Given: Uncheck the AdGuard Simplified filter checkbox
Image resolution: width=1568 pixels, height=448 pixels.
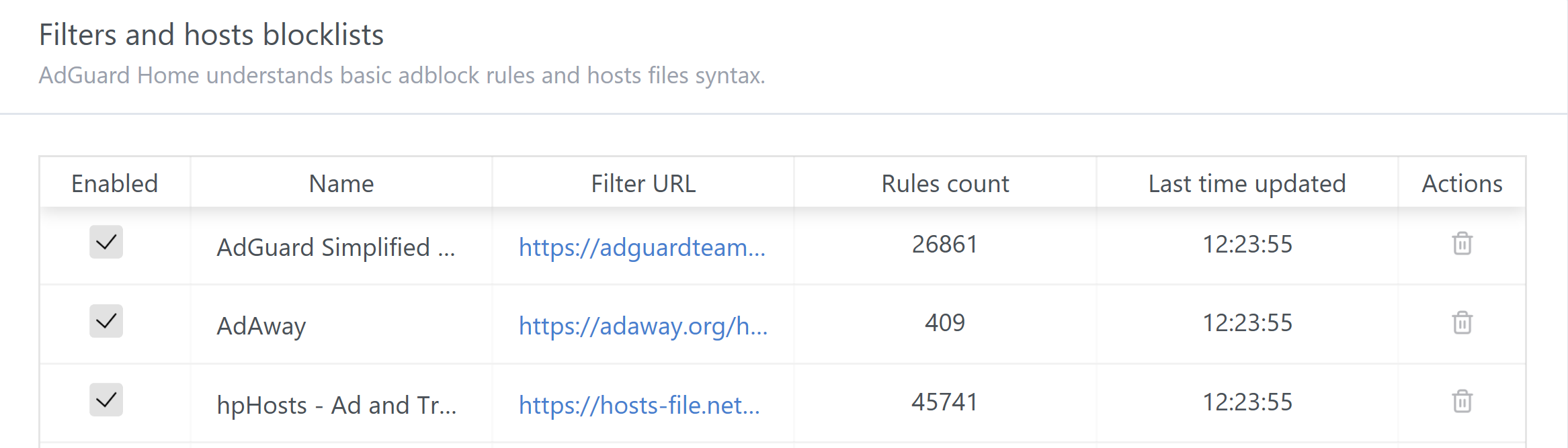Looking at the screenshot, I should coord(106,242).
